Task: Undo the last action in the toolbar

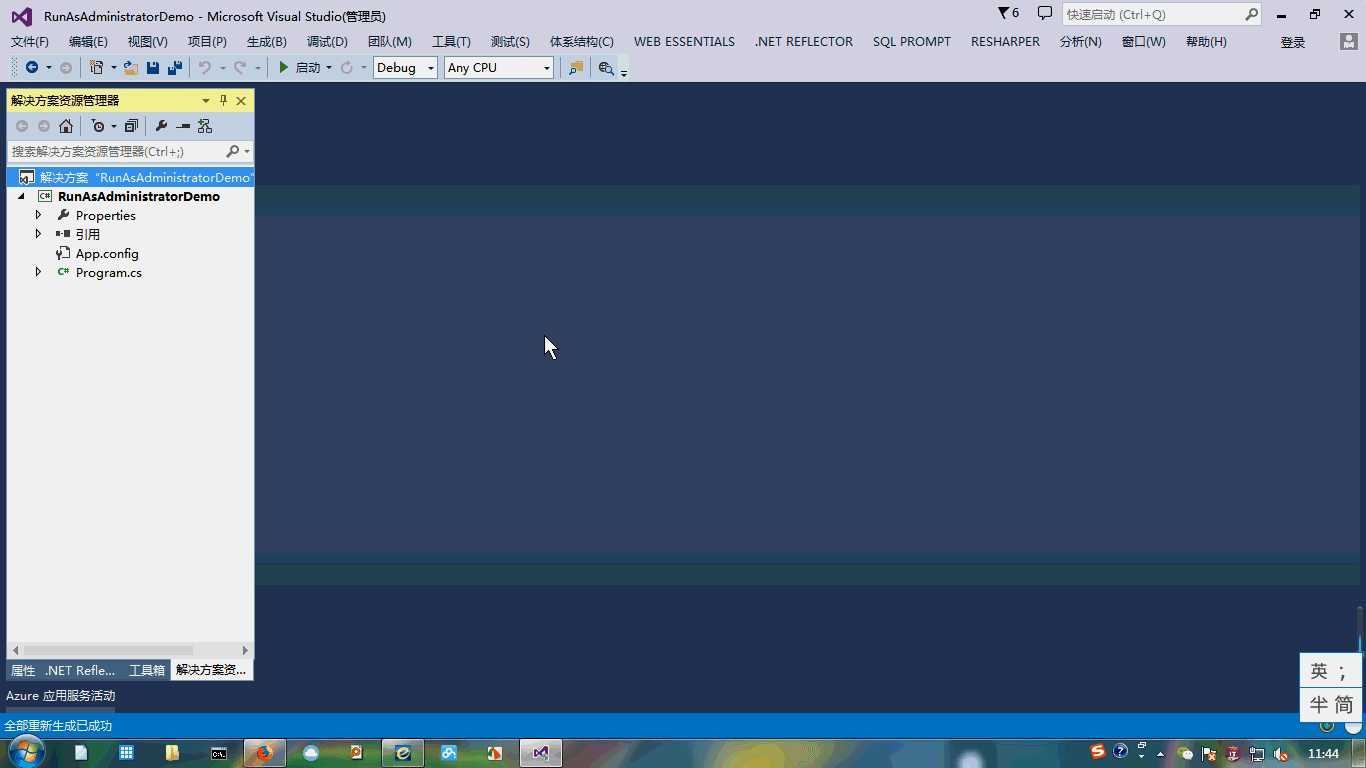Action: point(205,68)
